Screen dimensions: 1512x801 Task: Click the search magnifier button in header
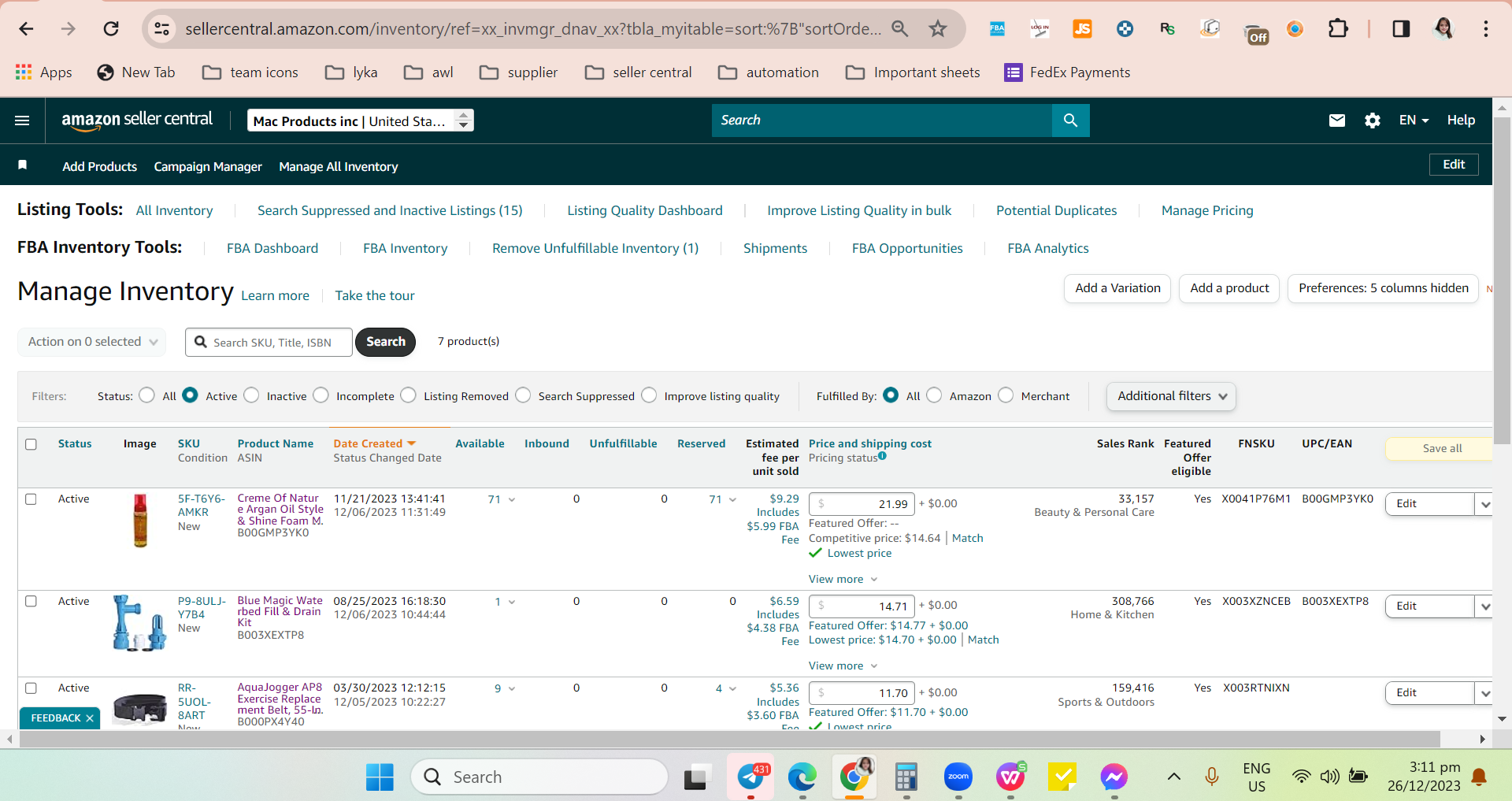click(1070, 121)
